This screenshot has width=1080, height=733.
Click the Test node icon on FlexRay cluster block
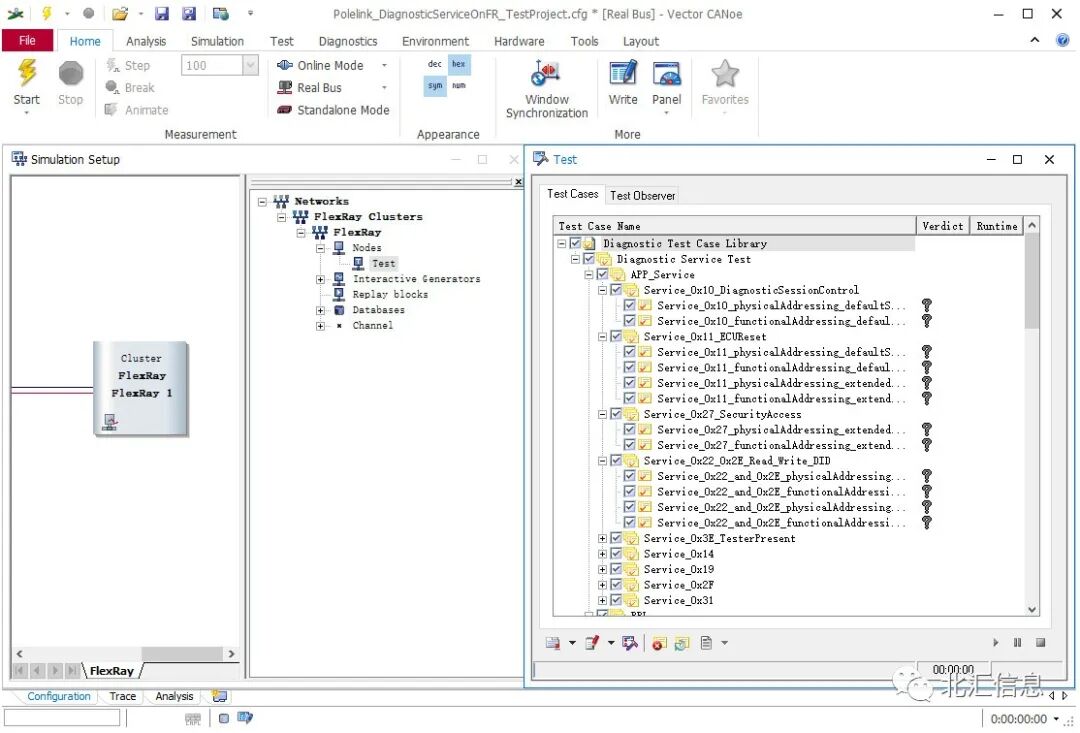click(x=110, y=421)
